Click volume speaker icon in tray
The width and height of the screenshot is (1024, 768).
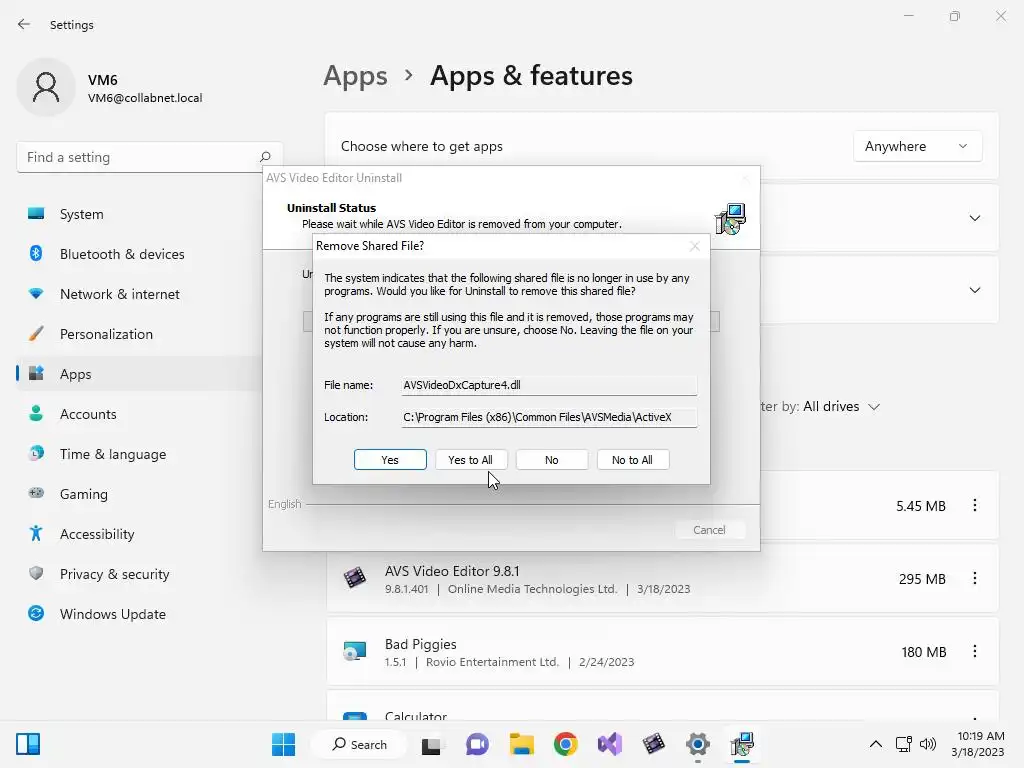[x=927, y=744]
